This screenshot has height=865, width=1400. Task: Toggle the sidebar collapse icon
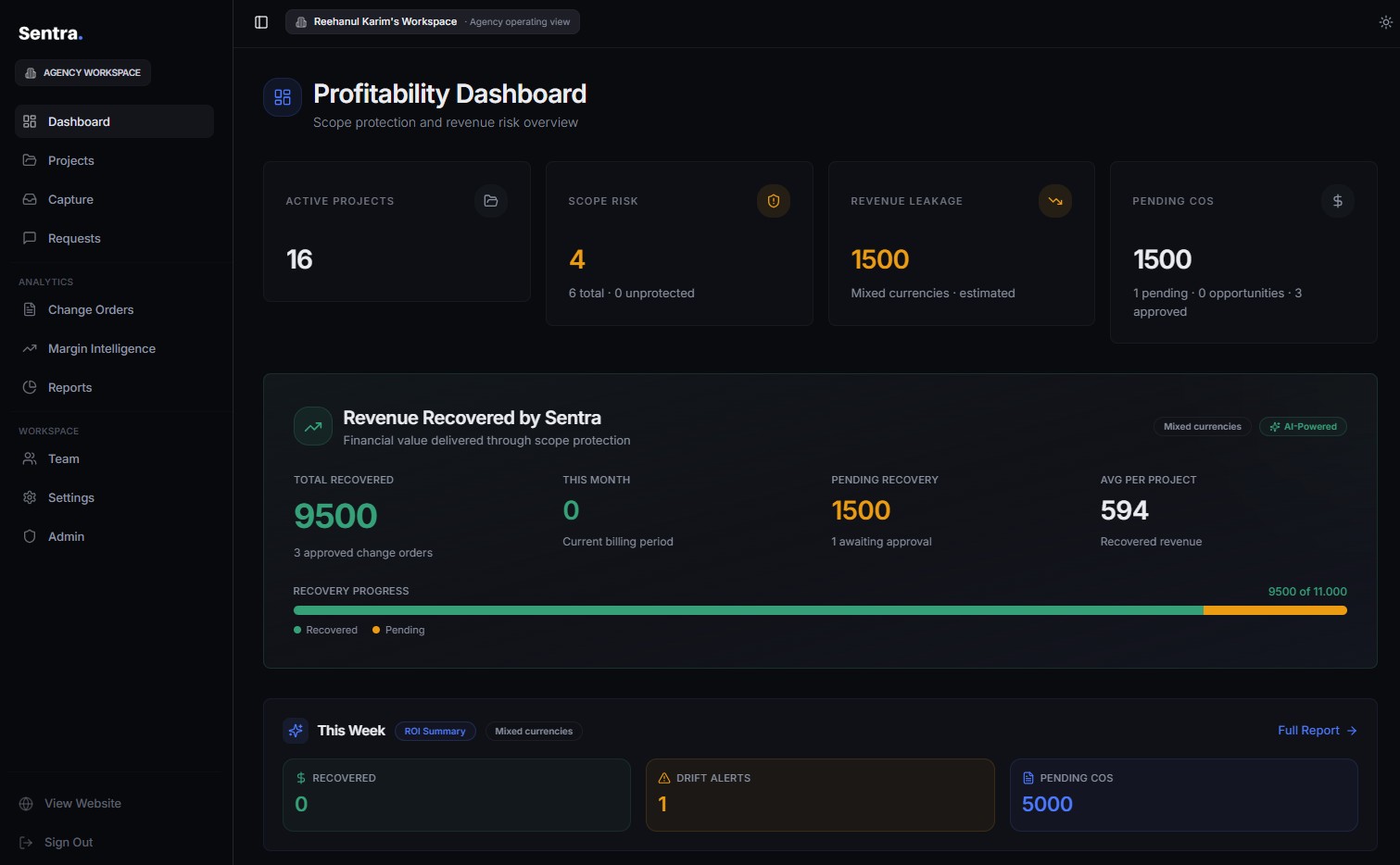click(x=261, y=22)
